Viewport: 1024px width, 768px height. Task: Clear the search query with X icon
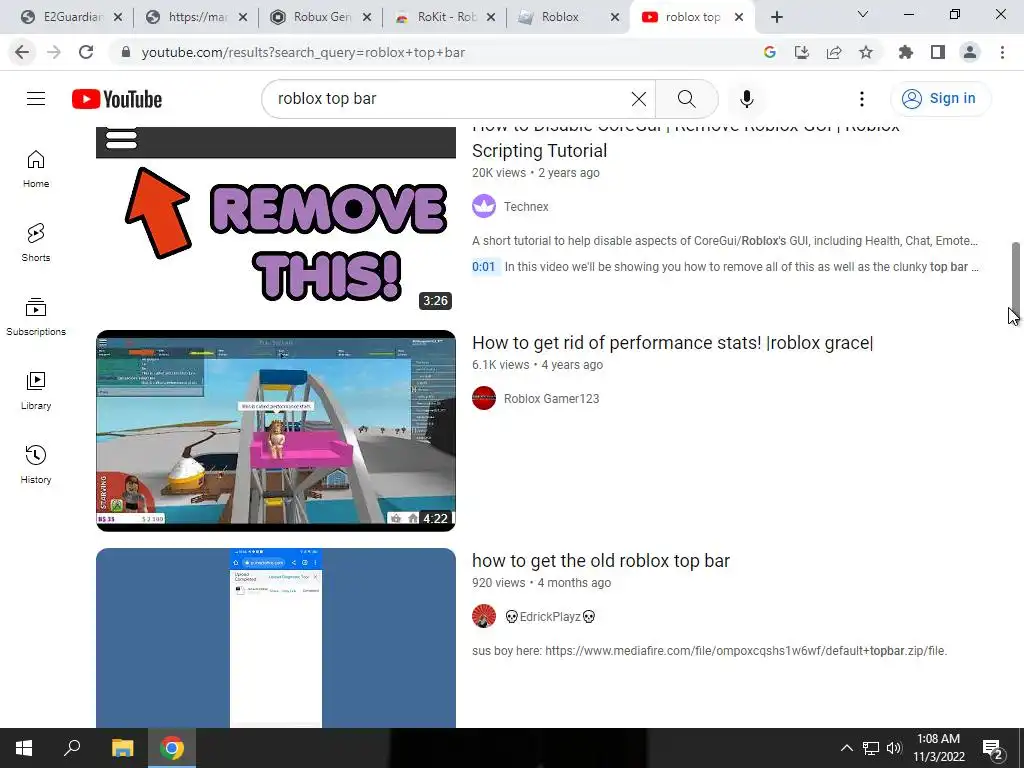(639, 99)
